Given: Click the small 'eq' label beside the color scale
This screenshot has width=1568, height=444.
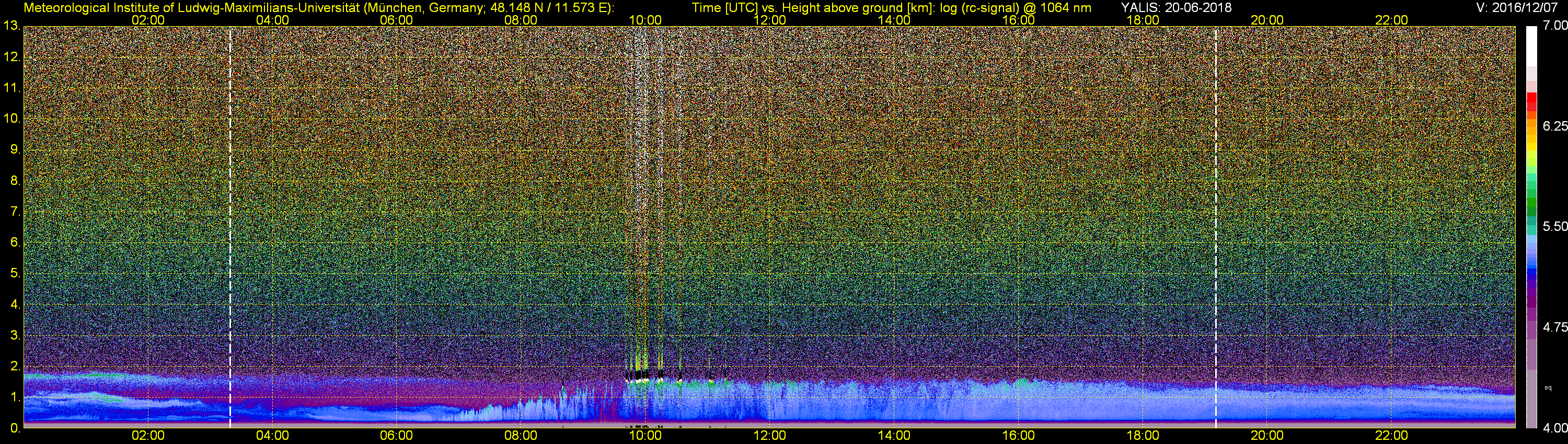Looking at the screenshot, I should click(1548, 388).
